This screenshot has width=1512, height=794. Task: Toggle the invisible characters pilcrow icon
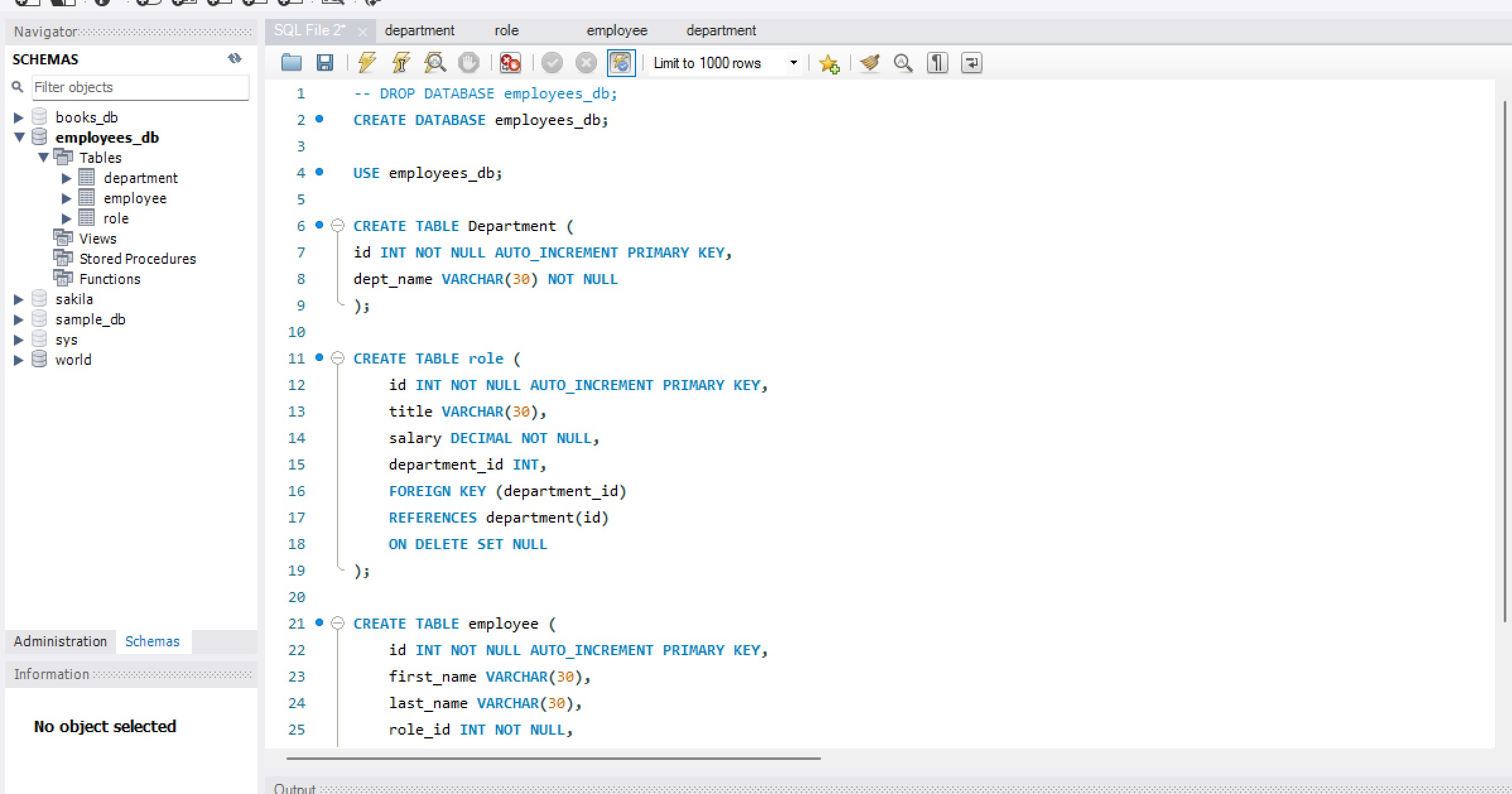coord(937,62)
